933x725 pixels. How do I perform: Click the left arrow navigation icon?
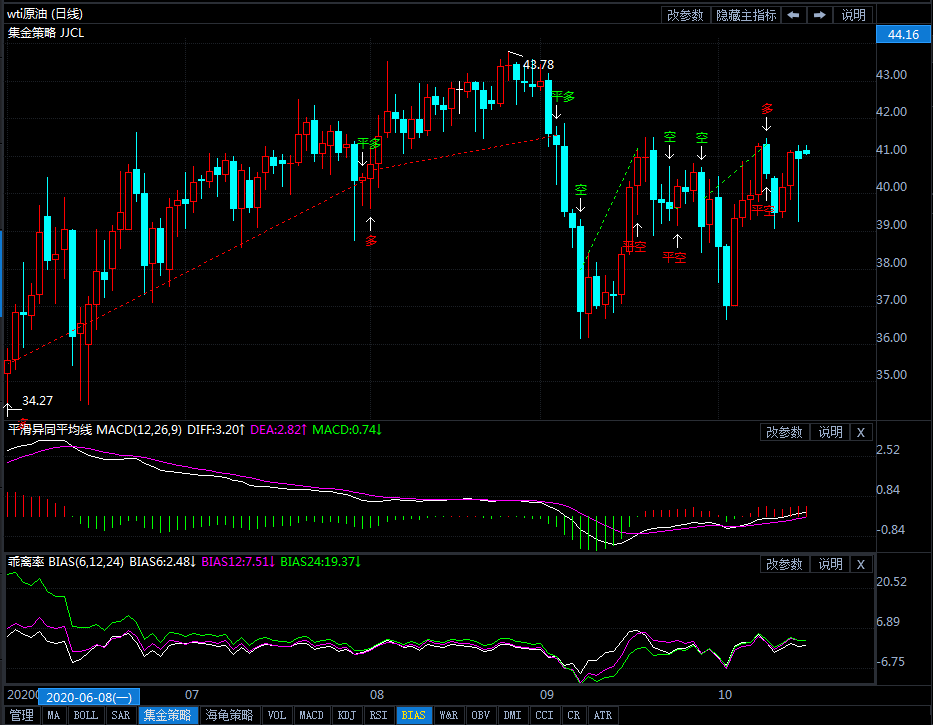point(793,15)
